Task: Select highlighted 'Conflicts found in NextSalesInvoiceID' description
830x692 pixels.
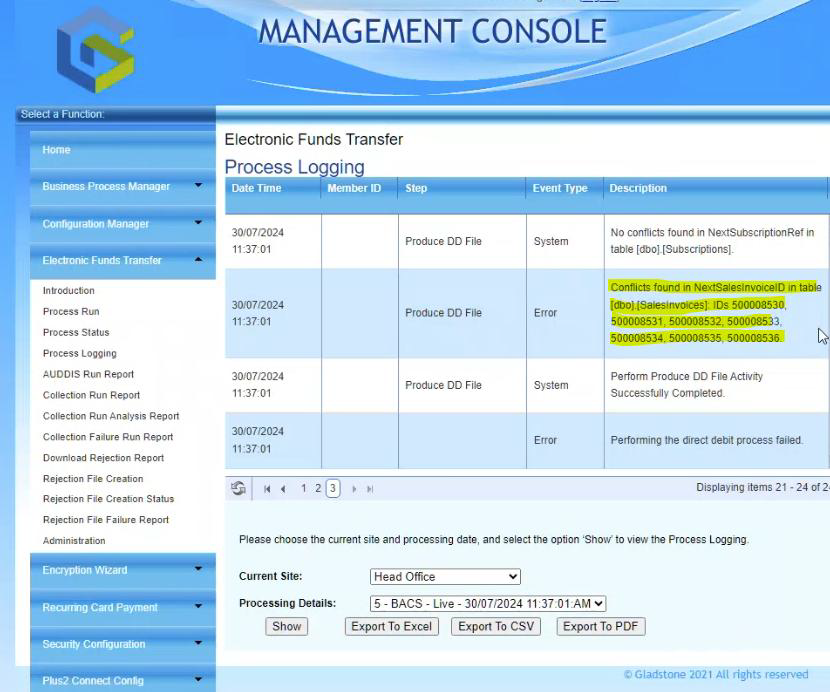Action: pyautogui.click(x=716, y=312)
